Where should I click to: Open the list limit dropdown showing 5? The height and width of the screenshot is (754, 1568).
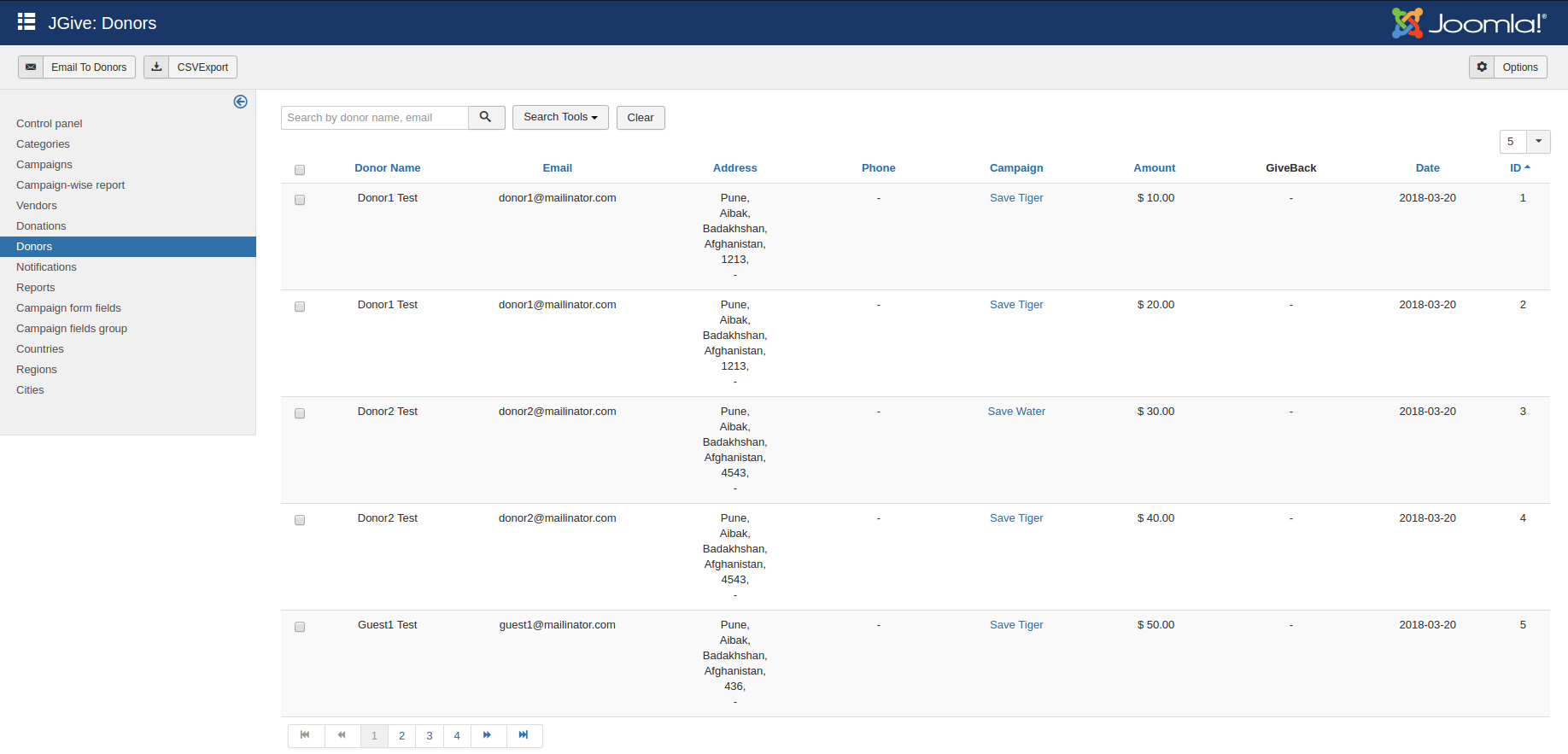(x=1524, y=142)
